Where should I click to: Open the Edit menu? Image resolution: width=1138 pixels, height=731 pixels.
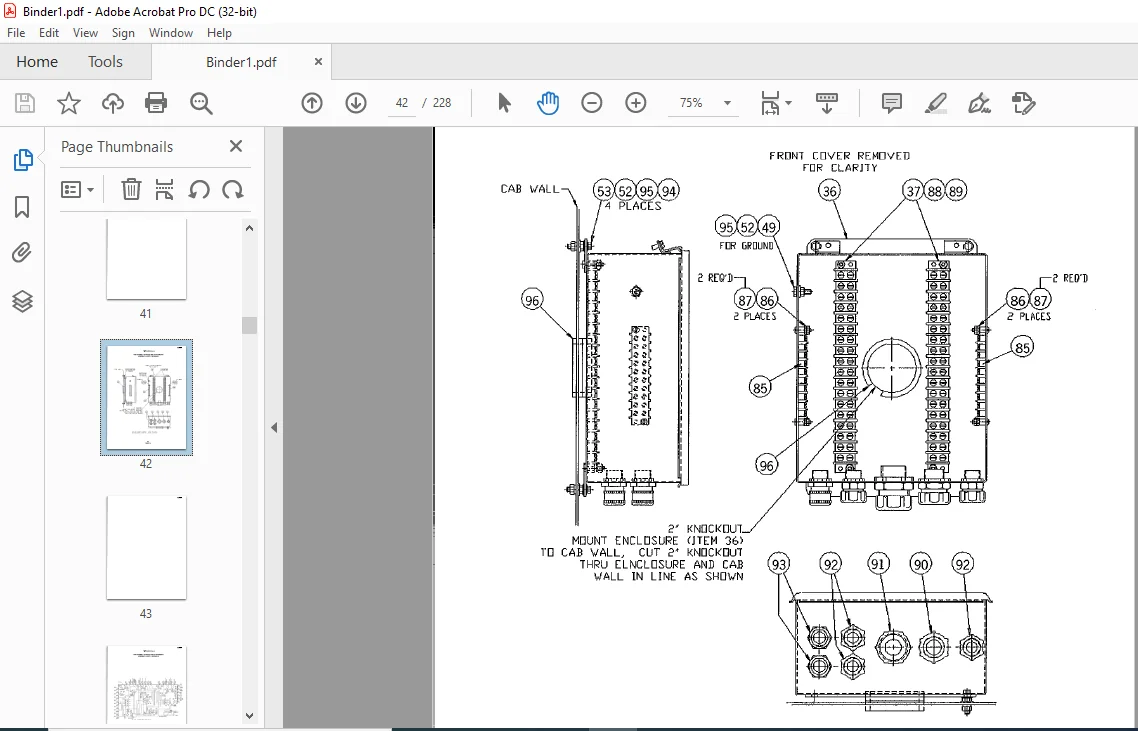[49, 33]
